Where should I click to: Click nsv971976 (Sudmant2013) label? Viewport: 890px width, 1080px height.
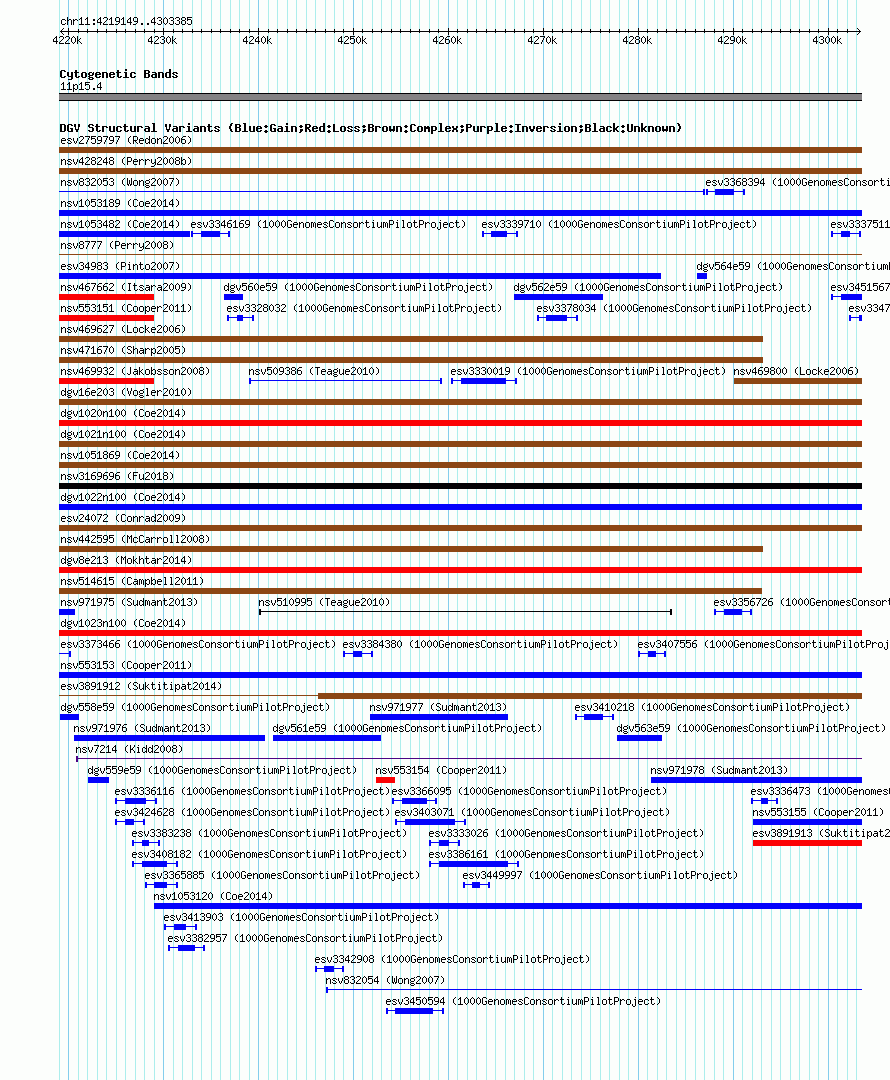[142, 729]
